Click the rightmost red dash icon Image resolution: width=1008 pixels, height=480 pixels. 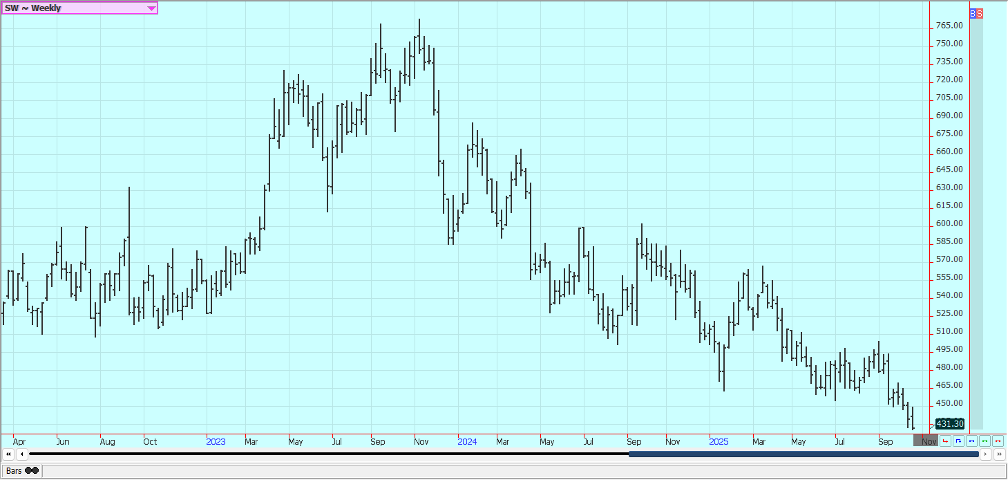tap(998, 441)
